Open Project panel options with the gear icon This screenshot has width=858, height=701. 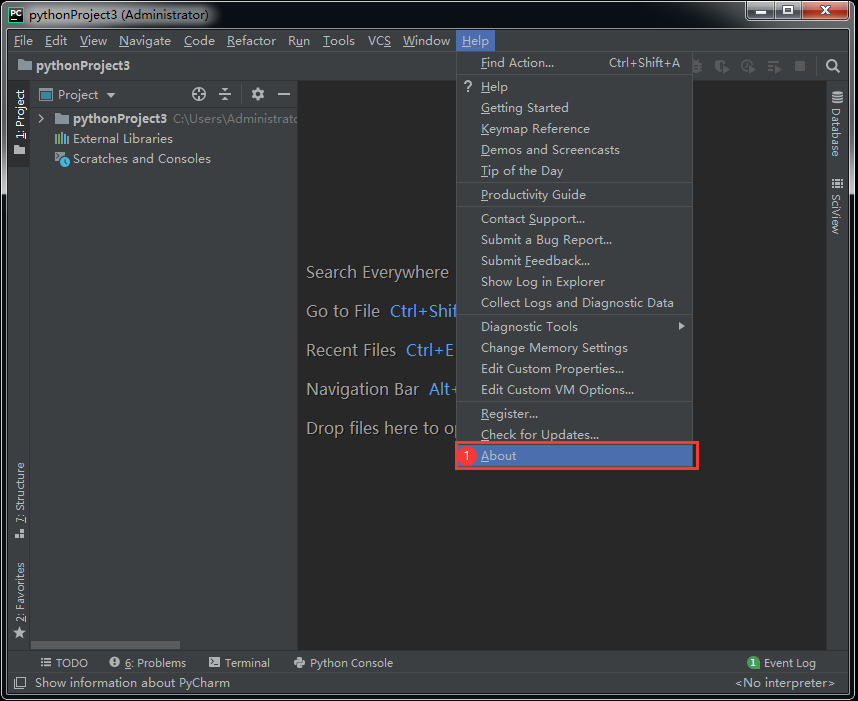[x=257, y=94]
